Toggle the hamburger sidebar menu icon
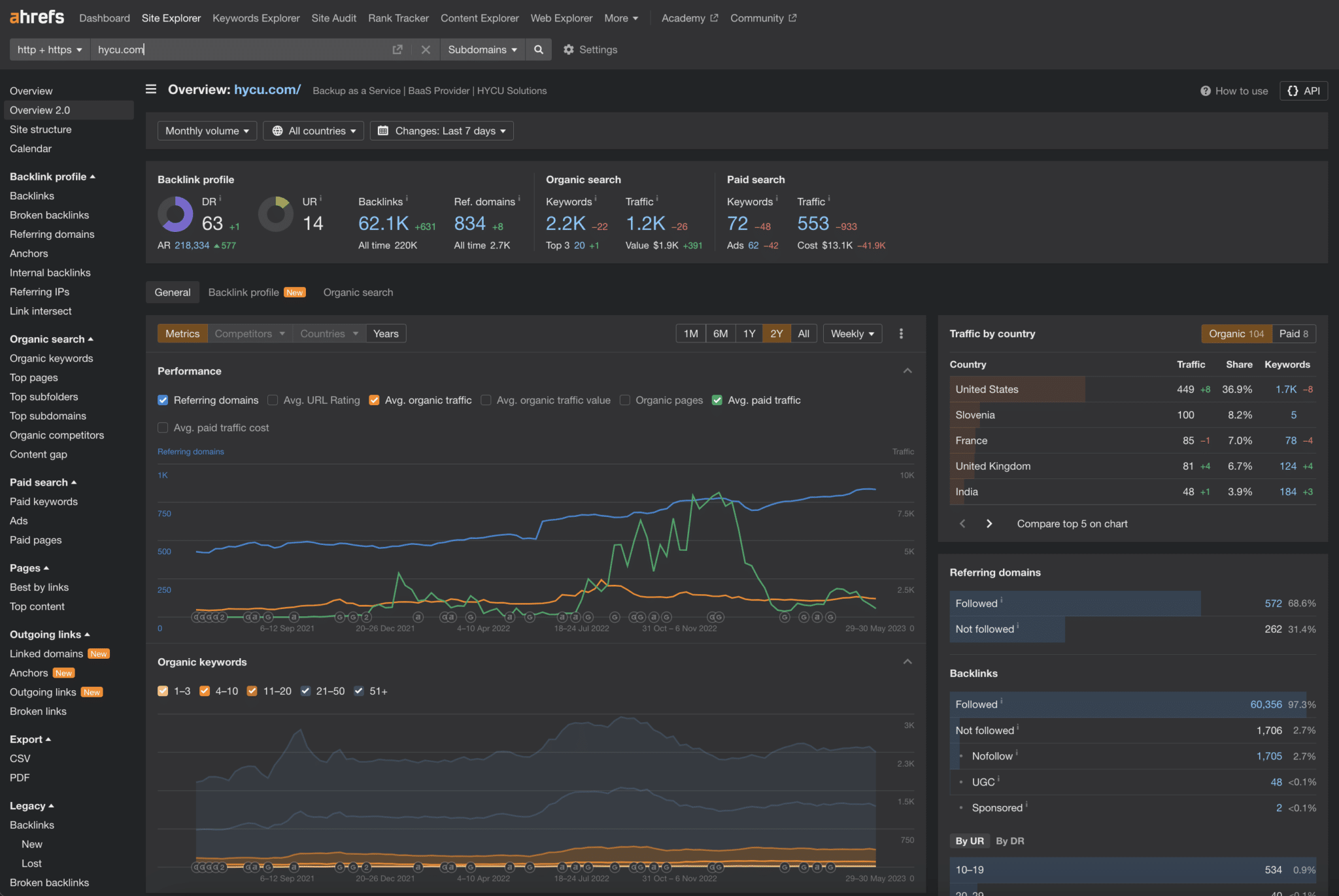 151,90
